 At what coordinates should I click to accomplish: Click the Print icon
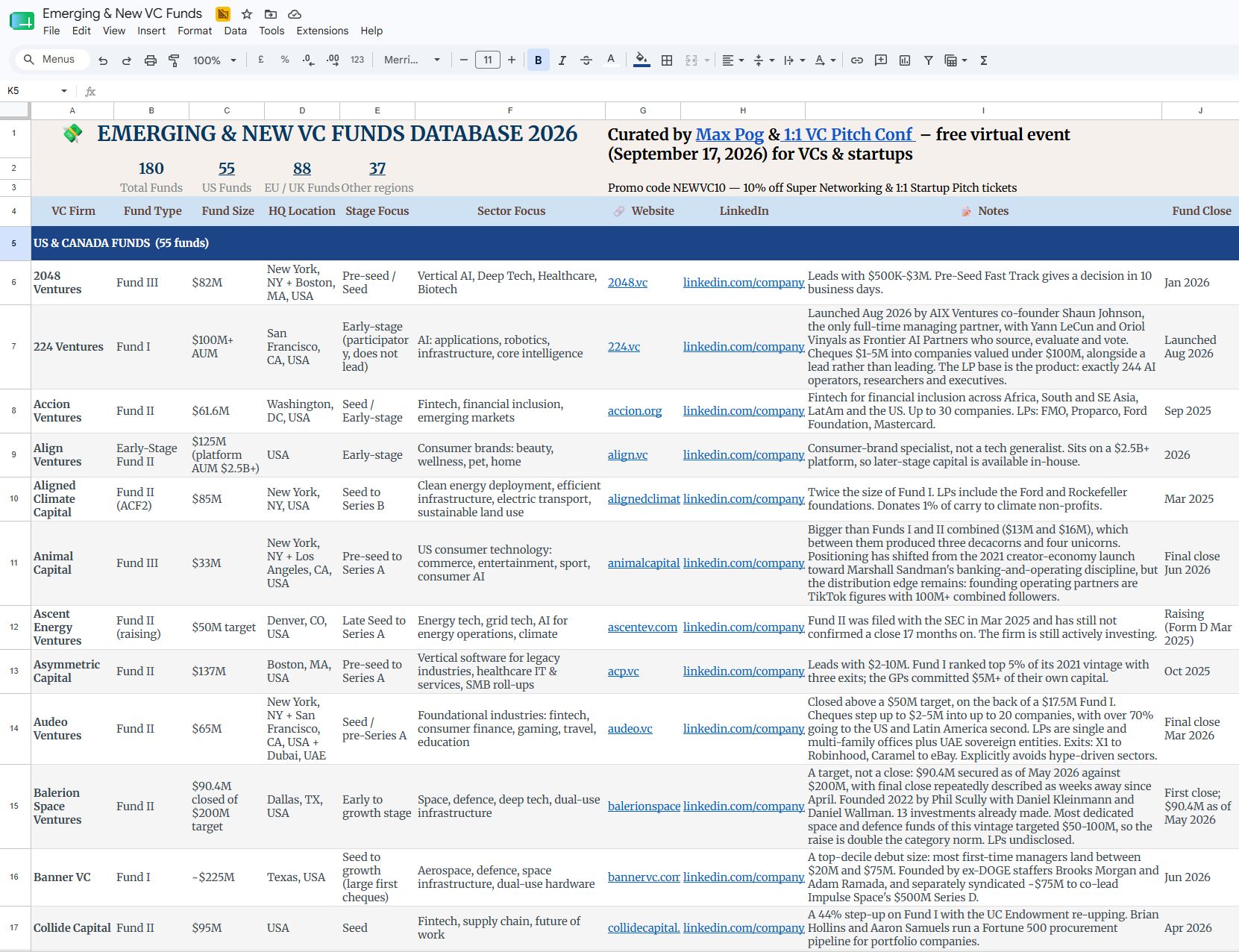pyautogui.click(x=151, y=60)
